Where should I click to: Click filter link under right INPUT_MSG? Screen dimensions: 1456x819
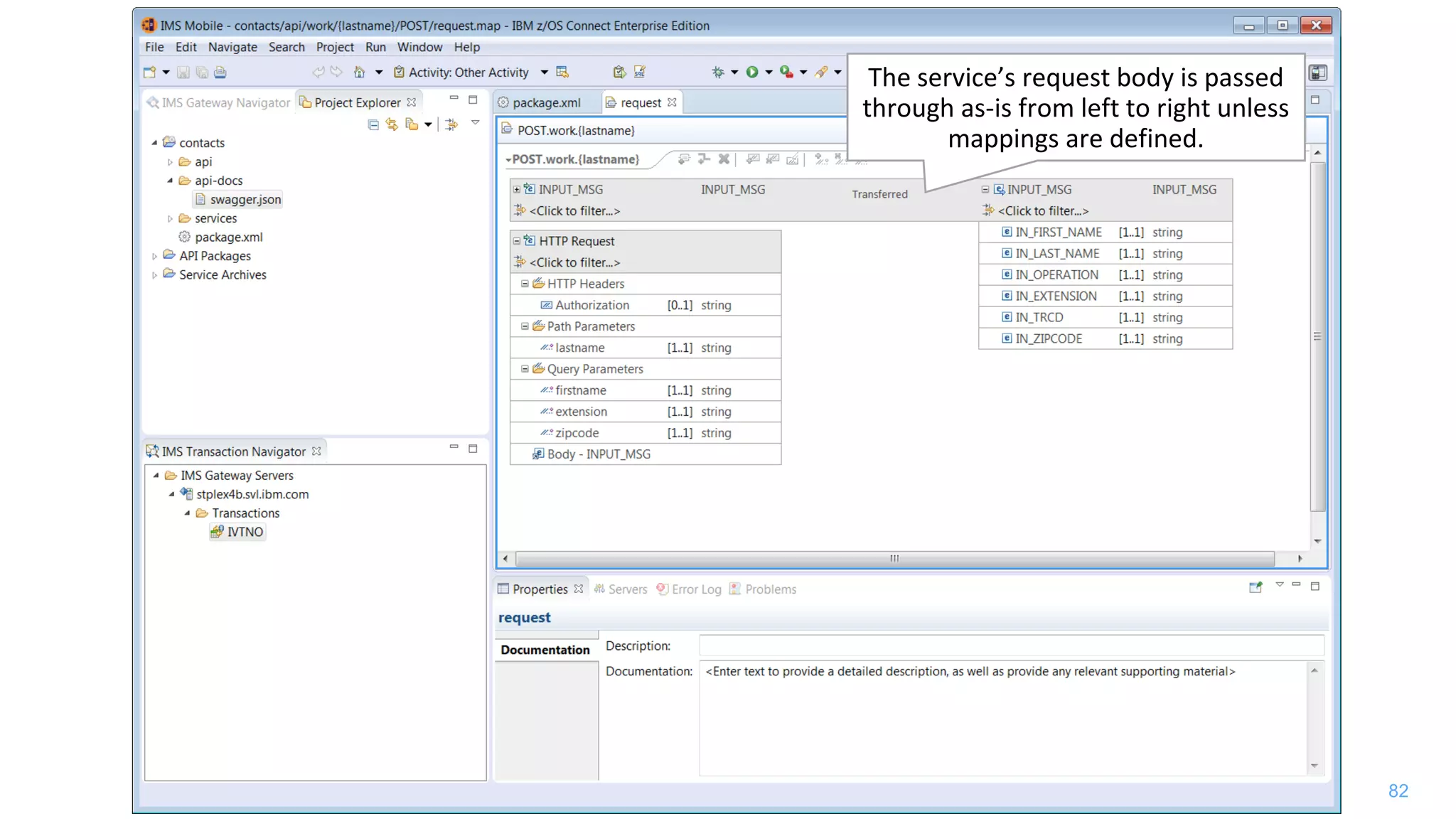pos(1043,210)
